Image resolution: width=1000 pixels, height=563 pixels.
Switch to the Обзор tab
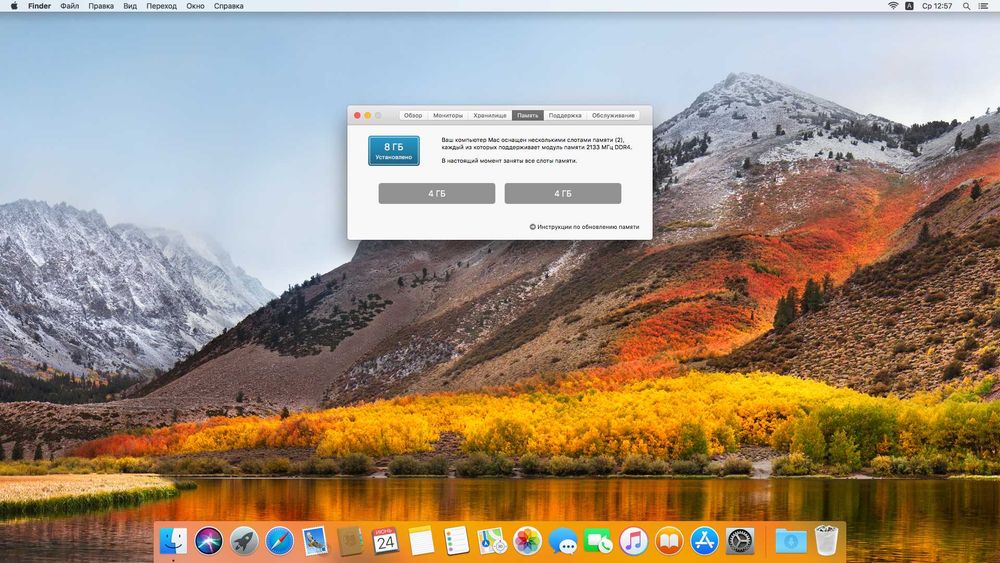pyautogui.click(x=413, y=115)
